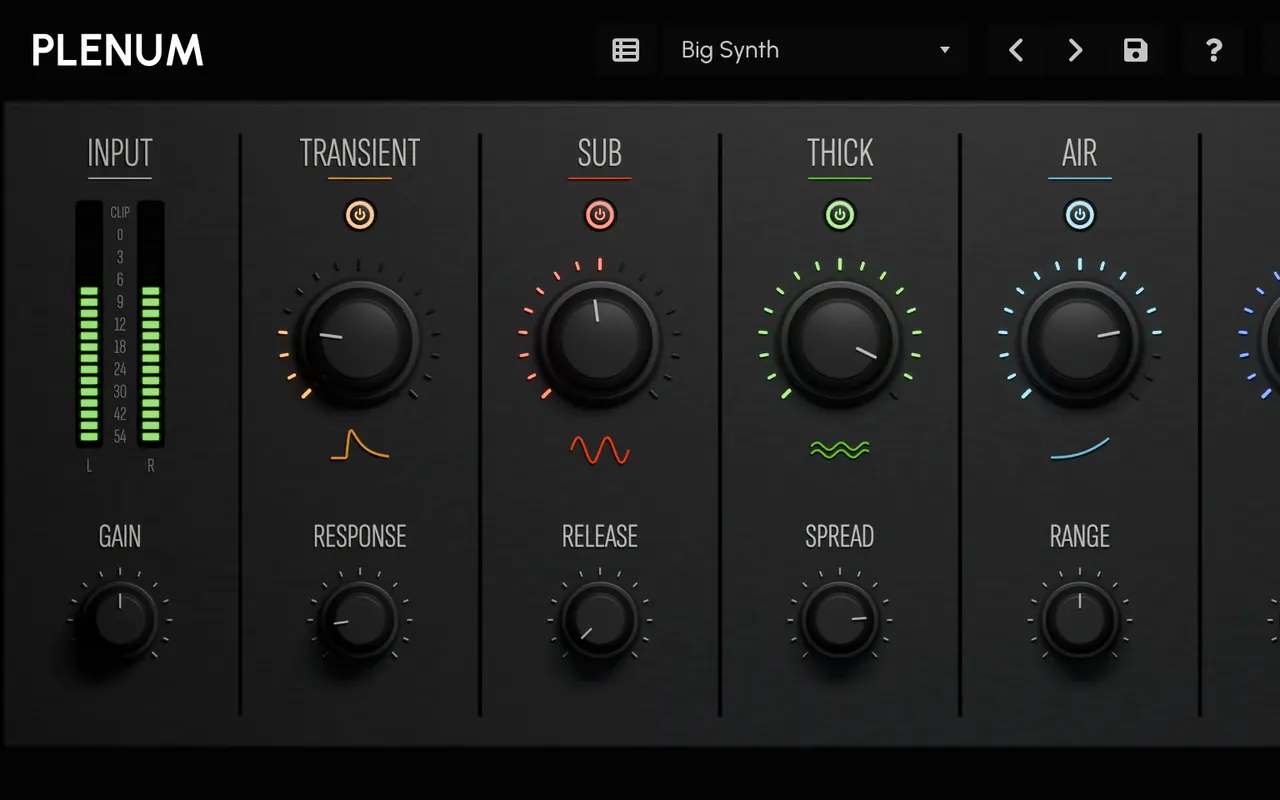The image size is (1280, 800).
Task: Click the dropdown arrow beside Big Synth
Action: point(944,50)
